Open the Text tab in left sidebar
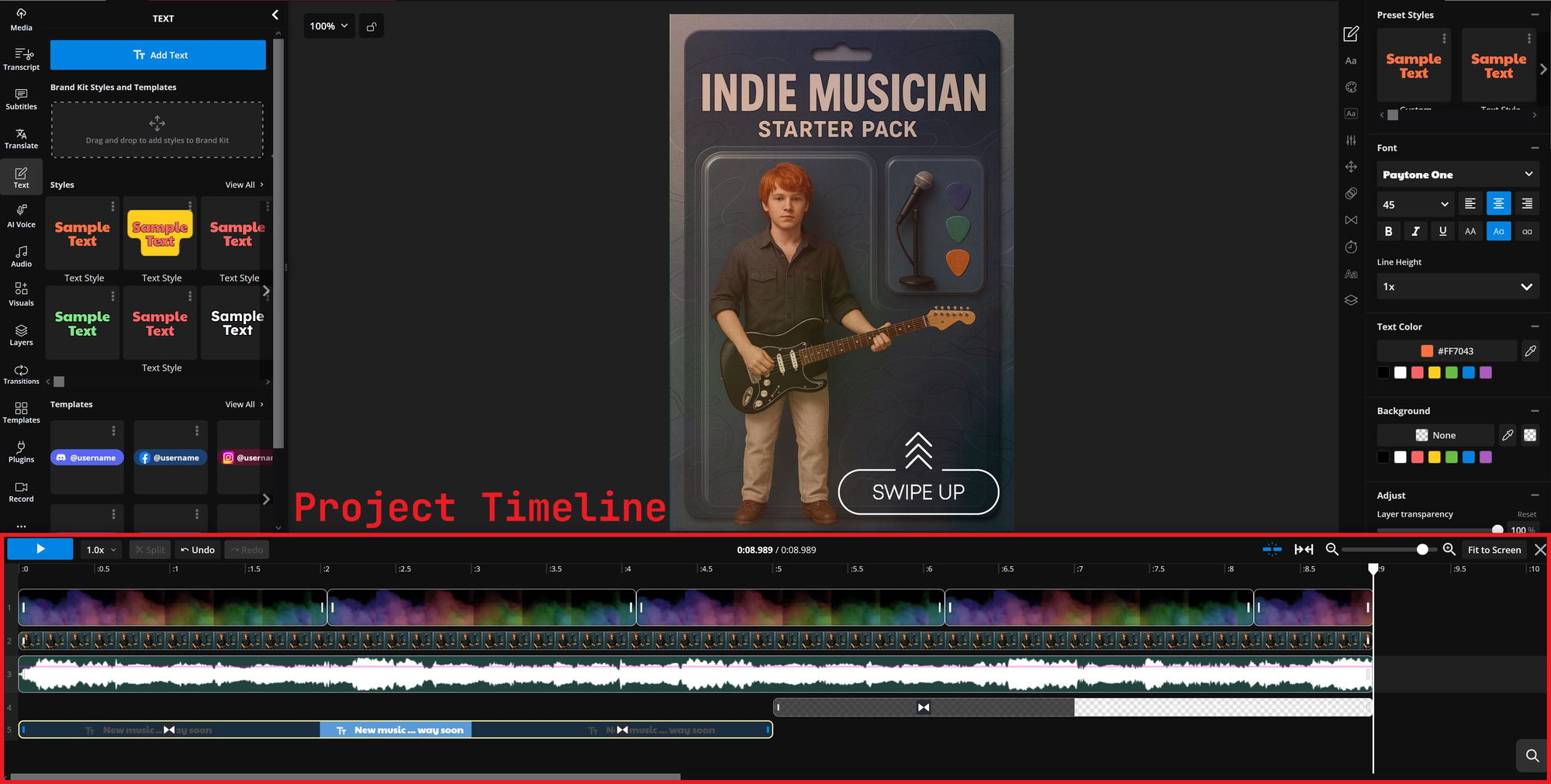Screen dimensions: 1551x784 point(21,178)
